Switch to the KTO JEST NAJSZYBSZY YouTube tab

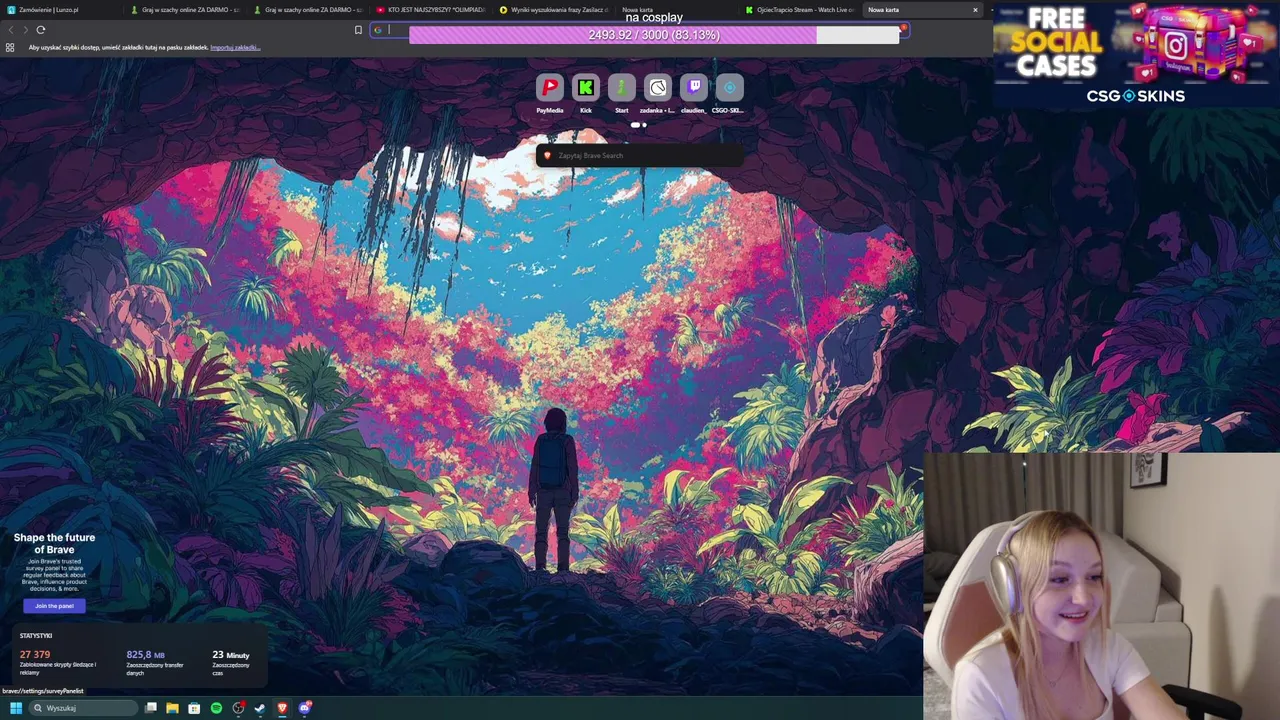[x=430, y=10]
